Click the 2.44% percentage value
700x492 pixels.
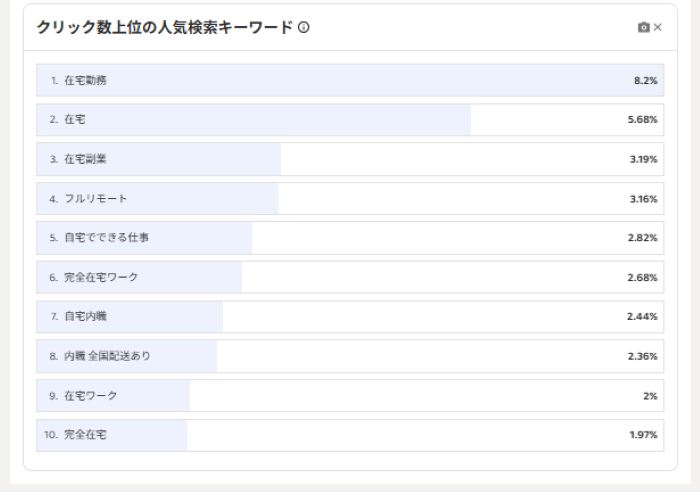pyautogui.click(x=642, y=317)
